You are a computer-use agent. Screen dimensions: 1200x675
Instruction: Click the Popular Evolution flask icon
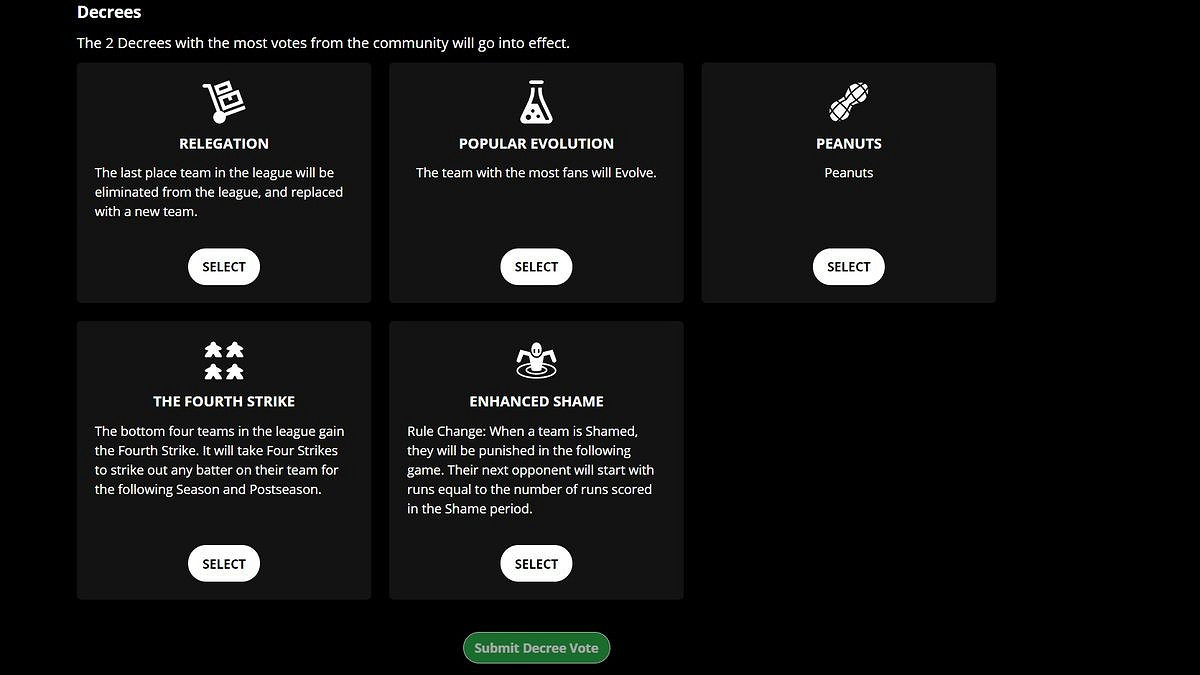tap(536, 102)
